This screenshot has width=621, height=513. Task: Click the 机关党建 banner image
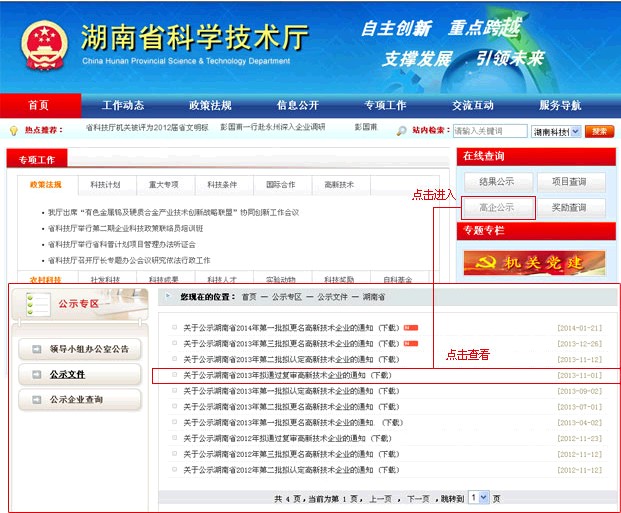(x=519, y=262)
